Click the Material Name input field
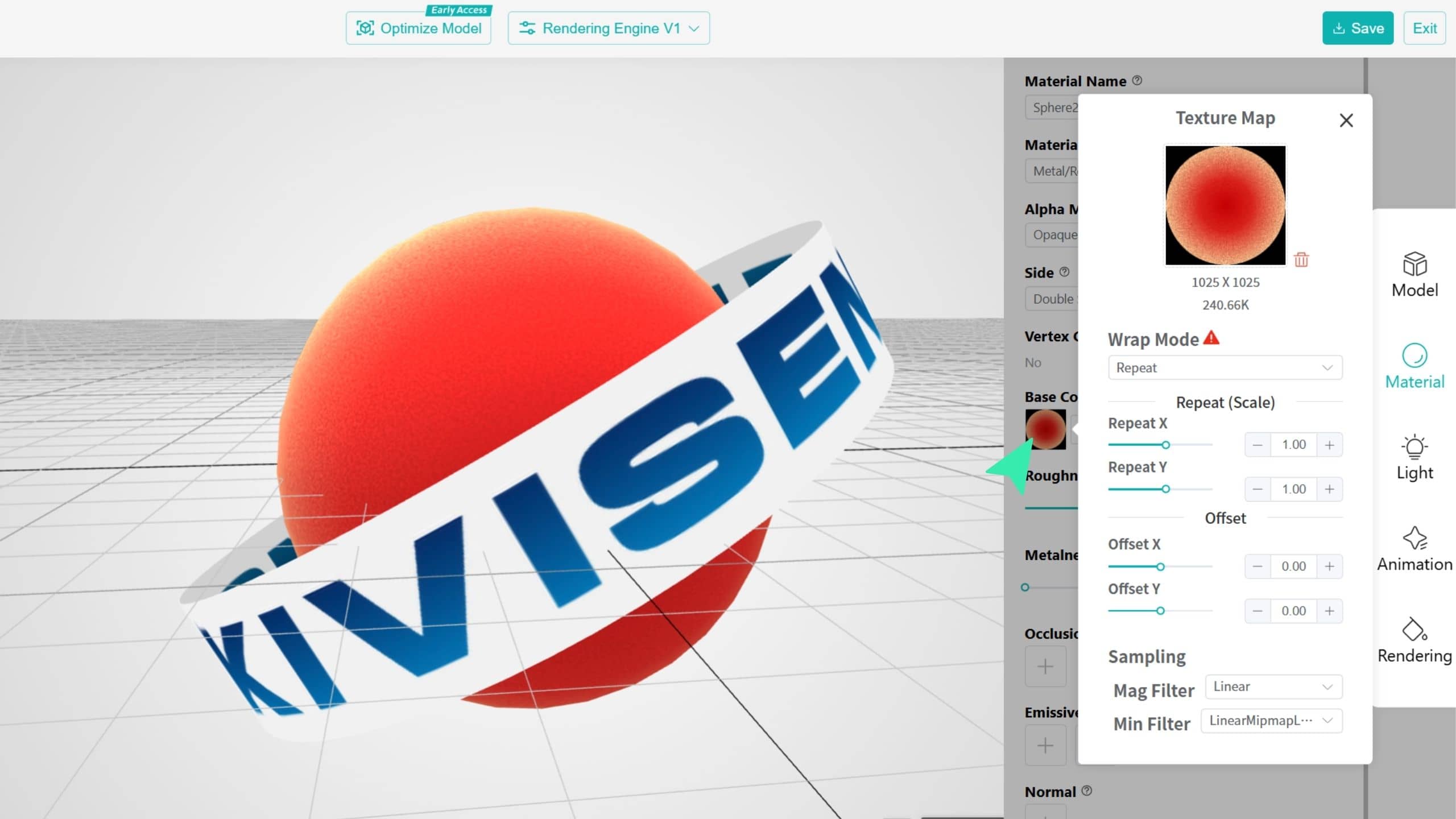The width and height of the screenshot is (1456, 819). pyautogui.click(x=1052, y=107)
